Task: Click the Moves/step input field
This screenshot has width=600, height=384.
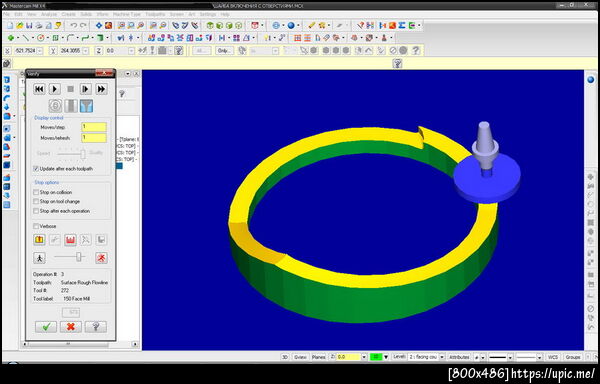Action: coord(94,127)
